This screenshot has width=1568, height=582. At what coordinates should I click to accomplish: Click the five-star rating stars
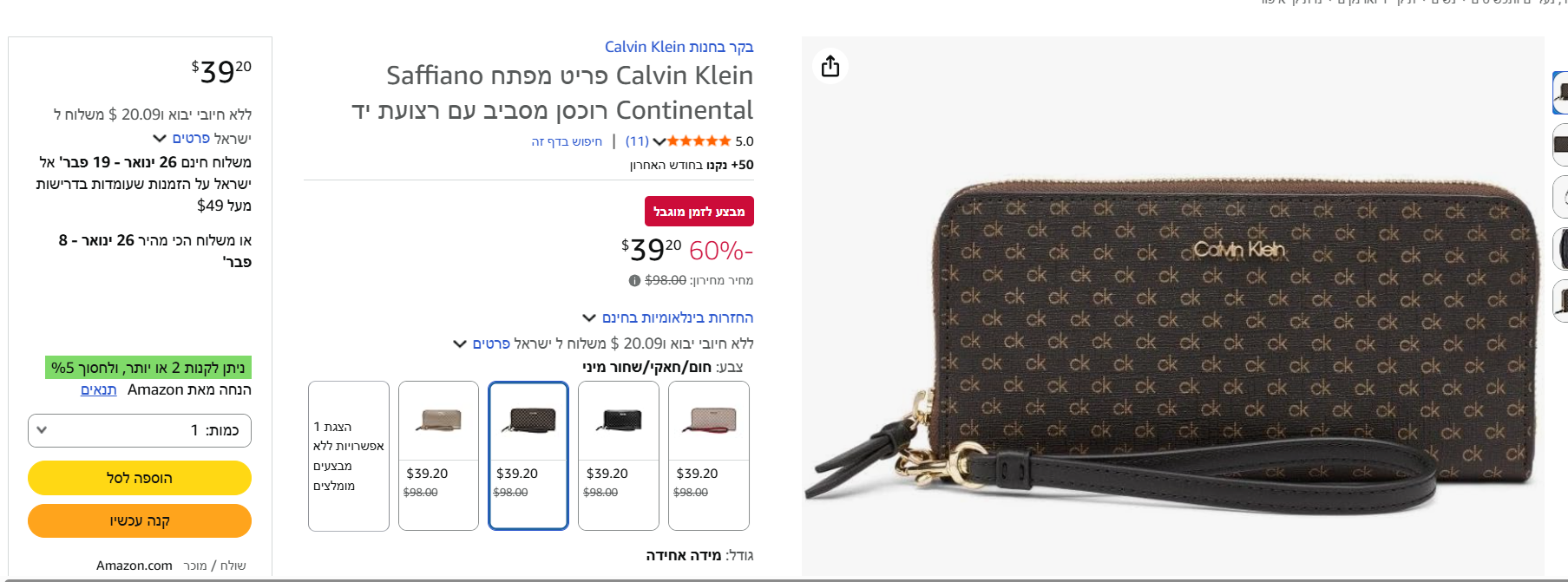pos(699,141)
